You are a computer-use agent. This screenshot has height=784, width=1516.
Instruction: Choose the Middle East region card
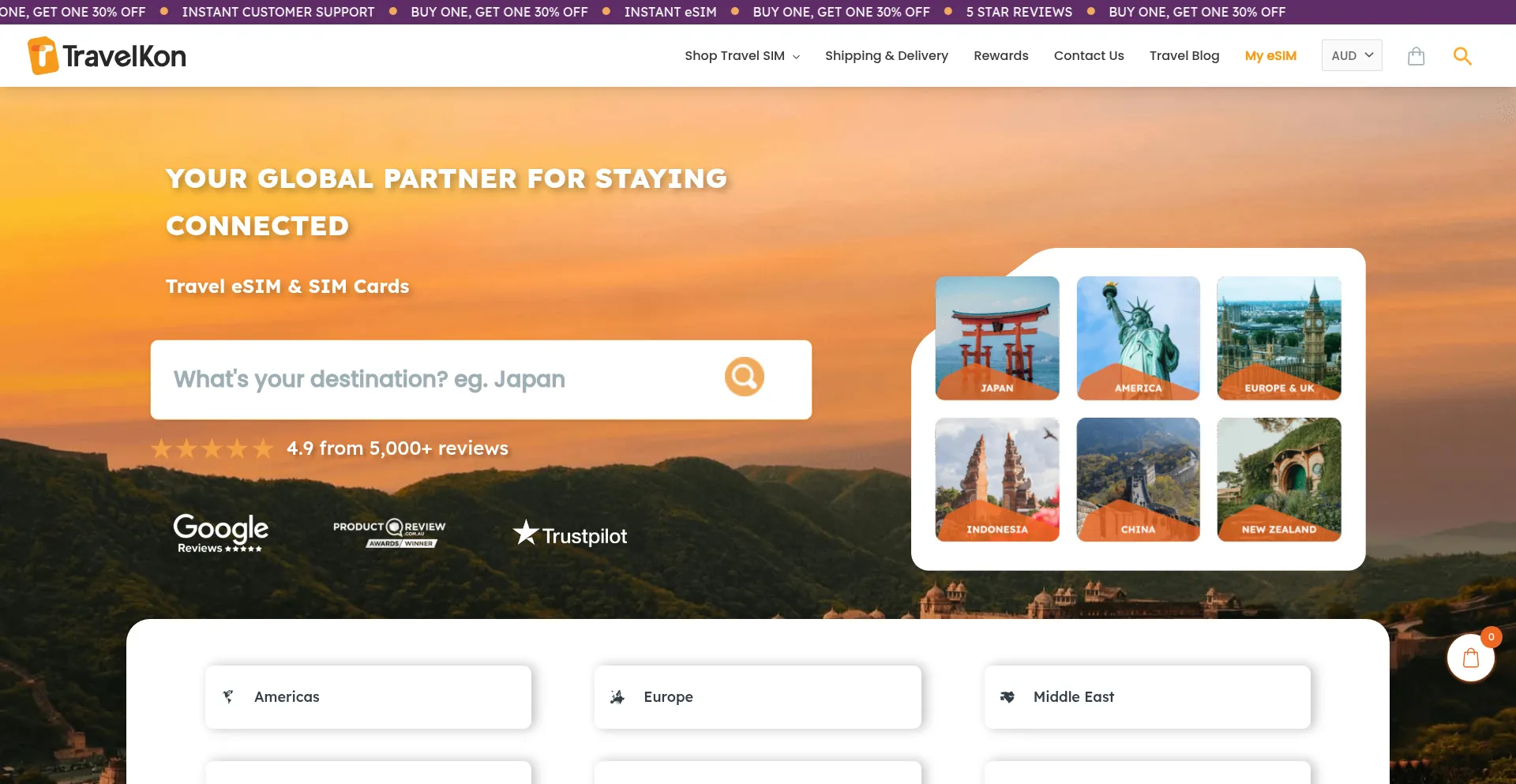click(1147, 697)
